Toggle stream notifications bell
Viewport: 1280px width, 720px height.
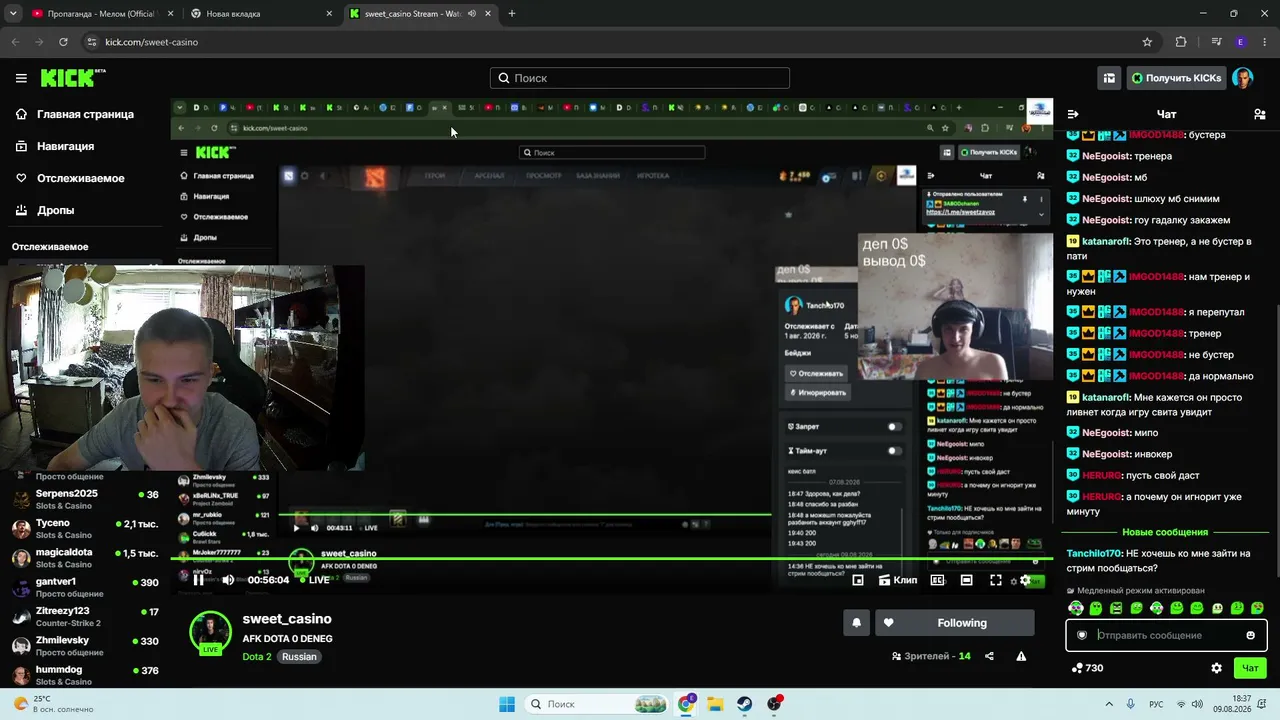[856, 623]
